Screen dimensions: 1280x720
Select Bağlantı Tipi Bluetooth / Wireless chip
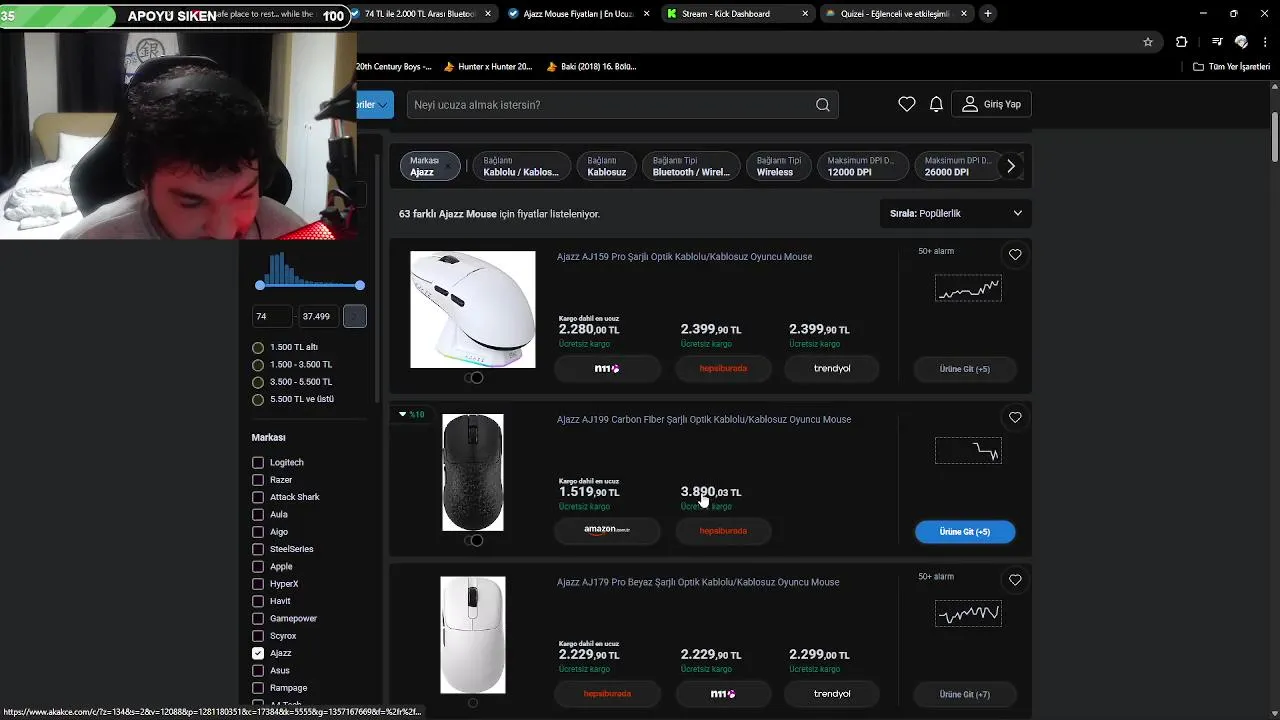(x=691, y=166)
